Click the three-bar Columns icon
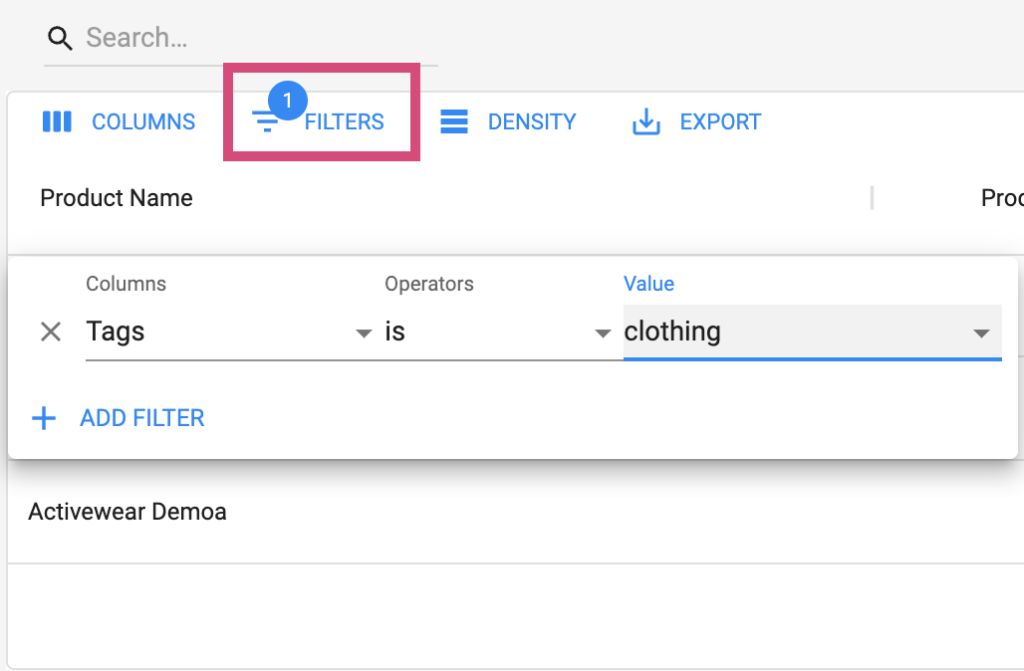Image resolution: width=1024 pixels, height=671 pixels. pos(57,122)
